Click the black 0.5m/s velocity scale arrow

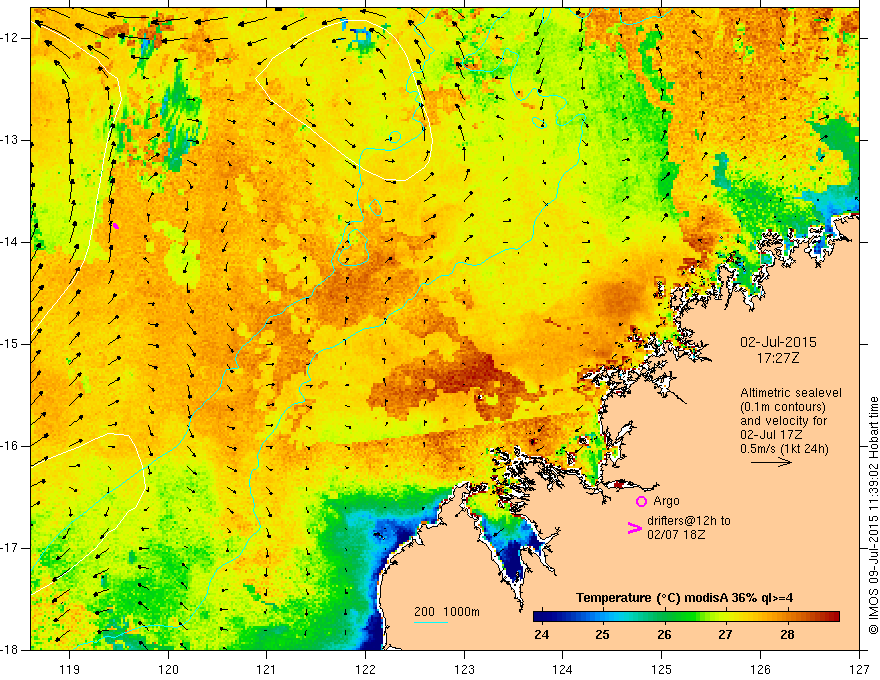(x=771, y=462)
